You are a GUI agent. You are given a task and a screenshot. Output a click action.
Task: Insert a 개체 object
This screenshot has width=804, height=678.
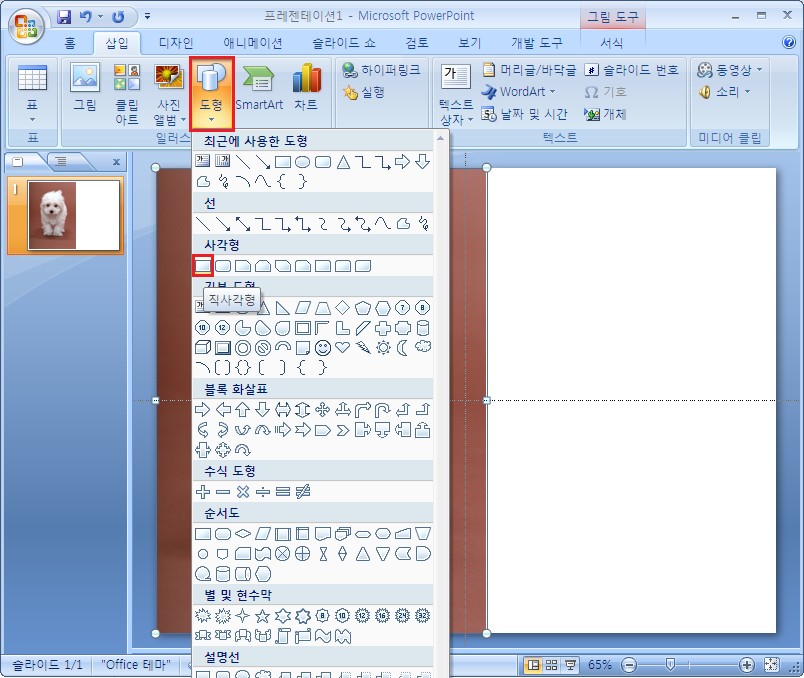click(x=606, y=114)
